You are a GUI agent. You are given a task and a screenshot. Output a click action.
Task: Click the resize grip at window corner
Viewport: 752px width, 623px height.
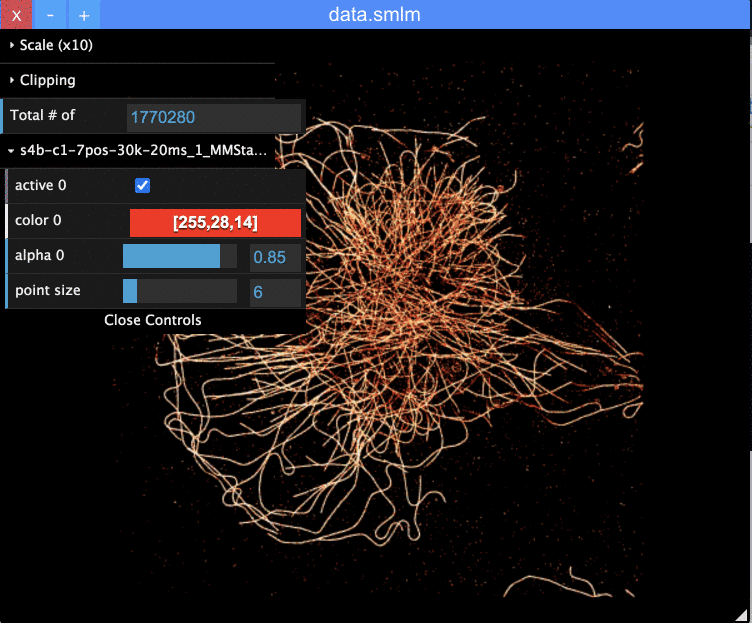click(x=742, y=614)
